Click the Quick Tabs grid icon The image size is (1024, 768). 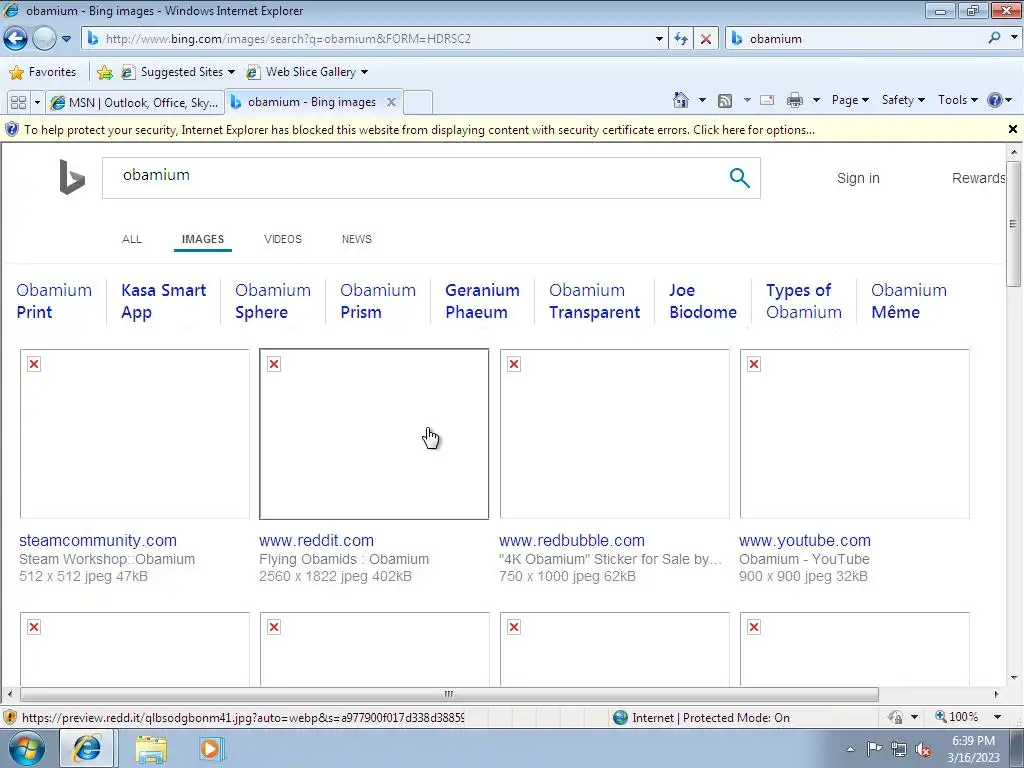(x=18, y=103)
